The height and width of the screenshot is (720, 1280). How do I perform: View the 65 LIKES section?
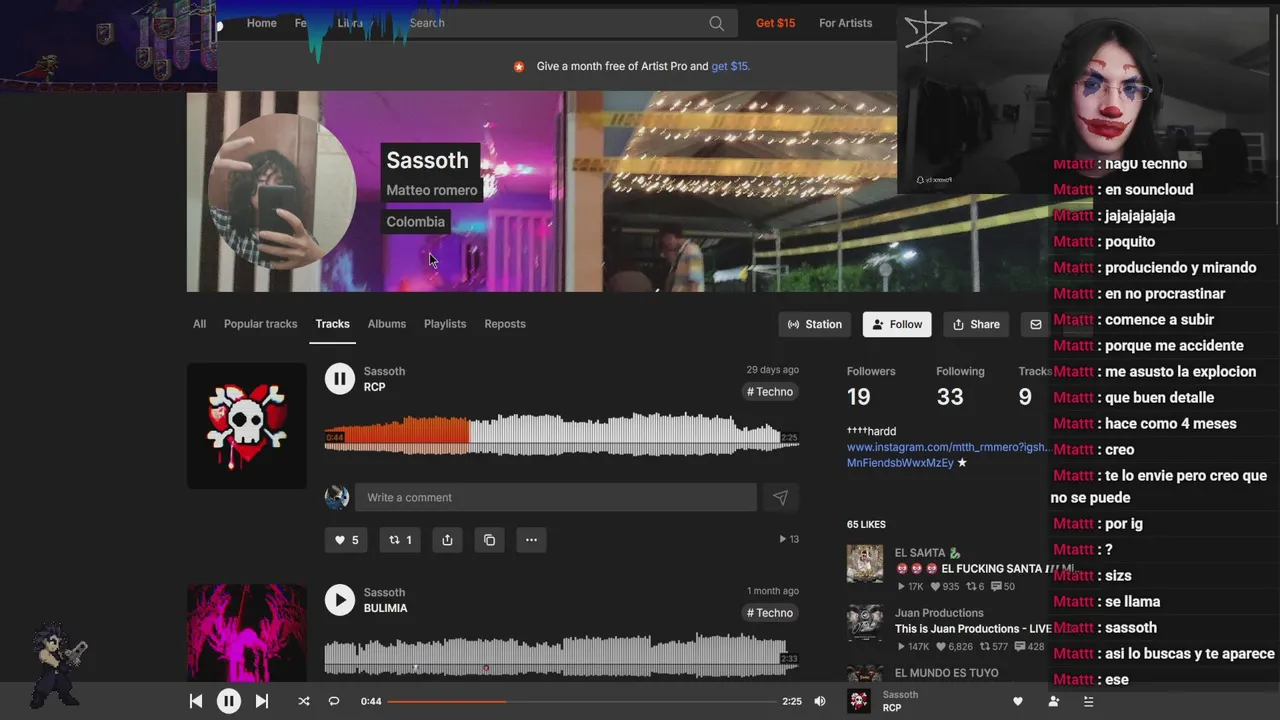[866, 524]
